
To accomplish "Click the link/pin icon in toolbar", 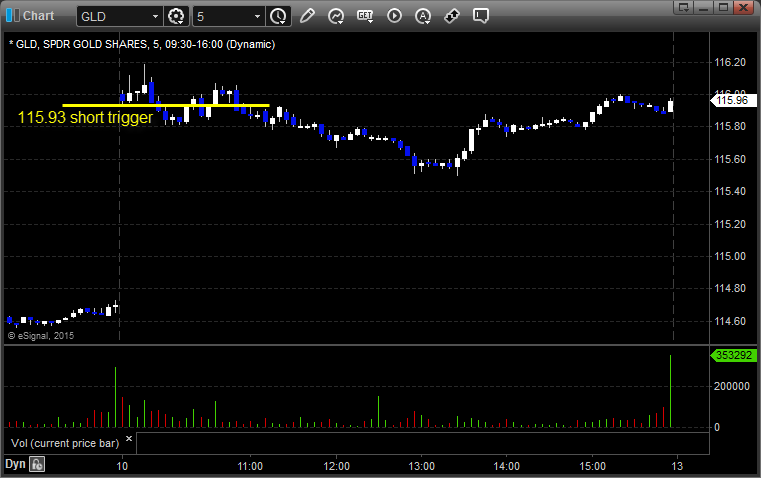I will (x=452, y=16).
